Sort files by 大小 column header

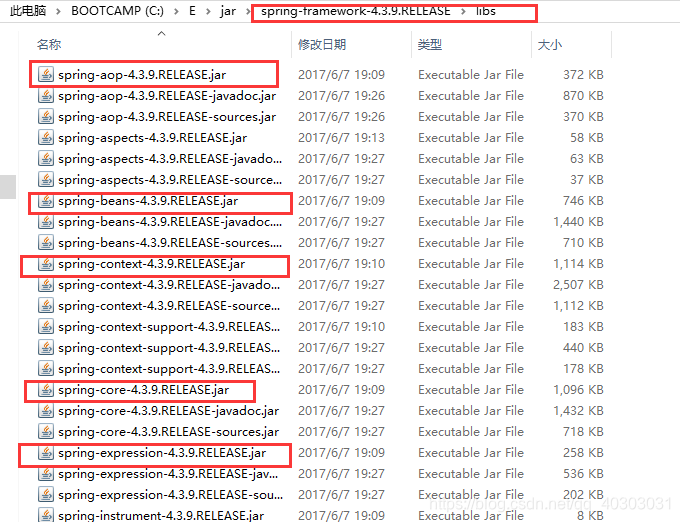coord(549,44)
